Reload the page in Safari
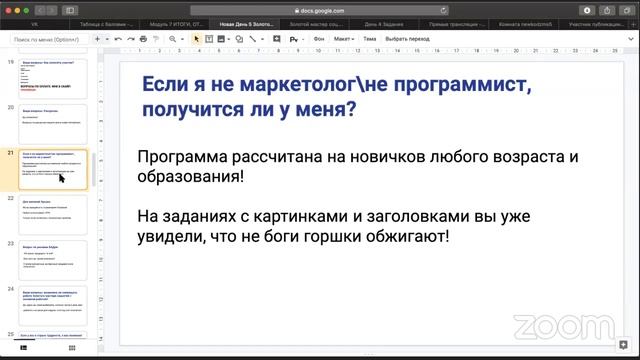The image size is (640, 360). click(x=443, y=11)
